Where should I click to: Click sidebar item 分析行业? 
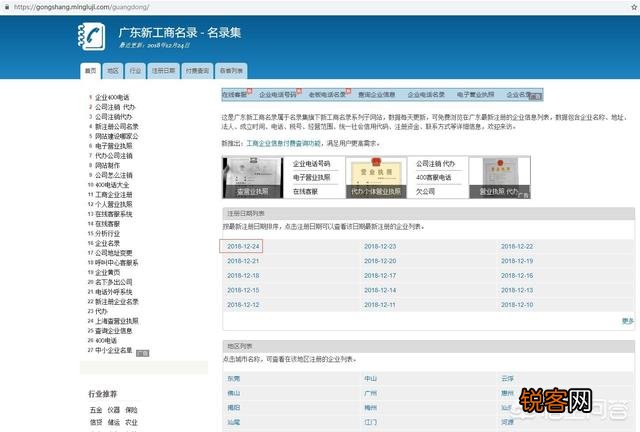(107, 234)
